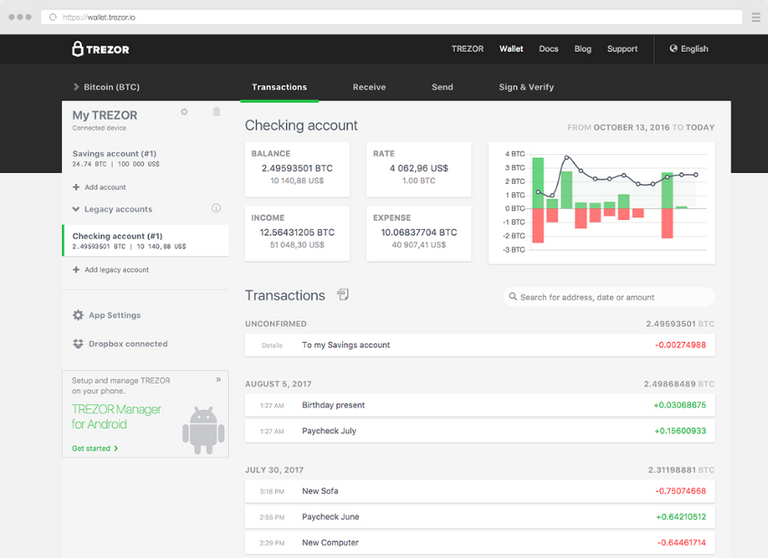
Task: Click Details on the unconfirmed transaction
Action: point(272,345)
